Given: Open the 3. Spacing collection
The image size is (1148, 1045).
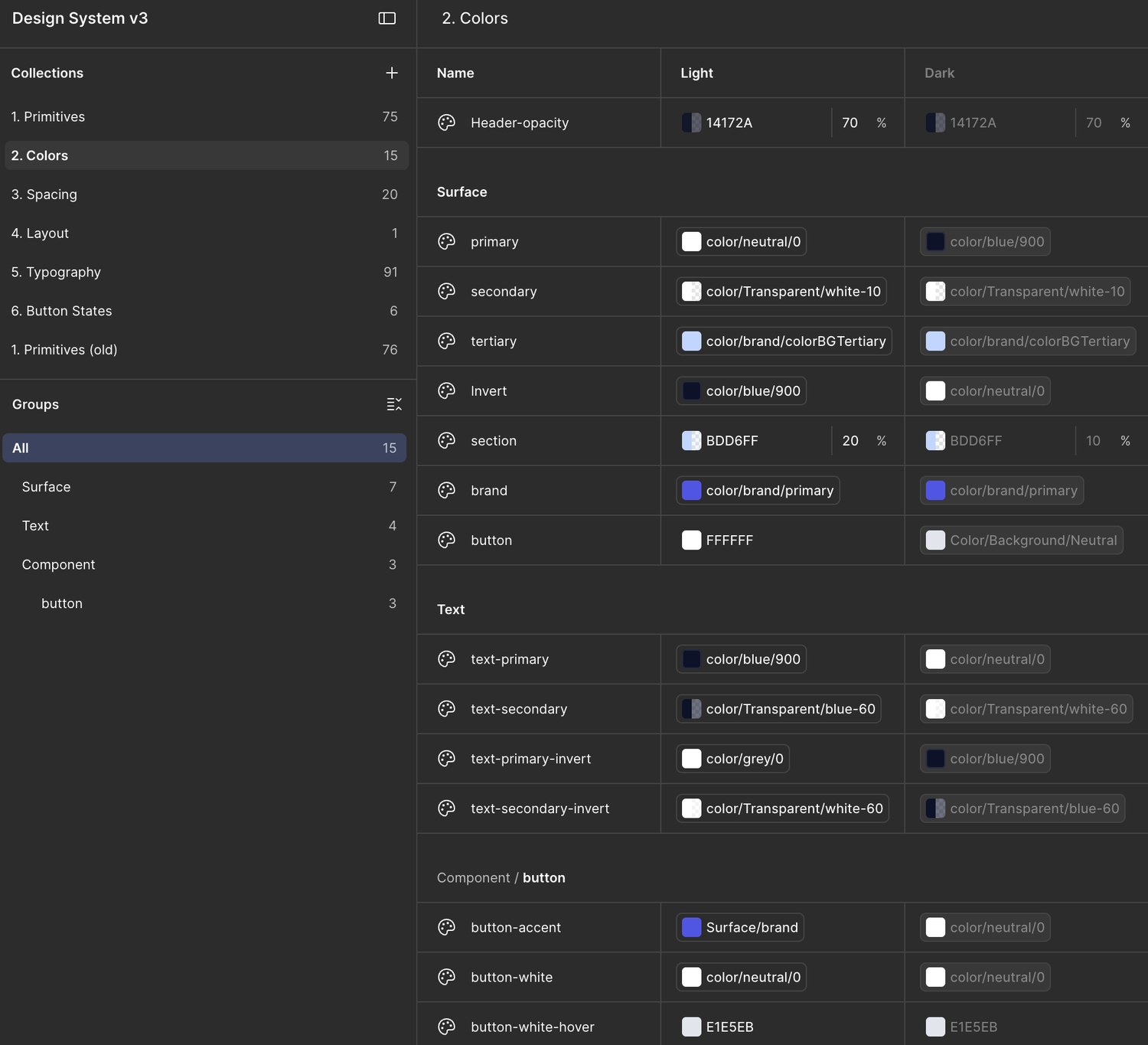Looking at the screenshot, I should tap(207, 194).
